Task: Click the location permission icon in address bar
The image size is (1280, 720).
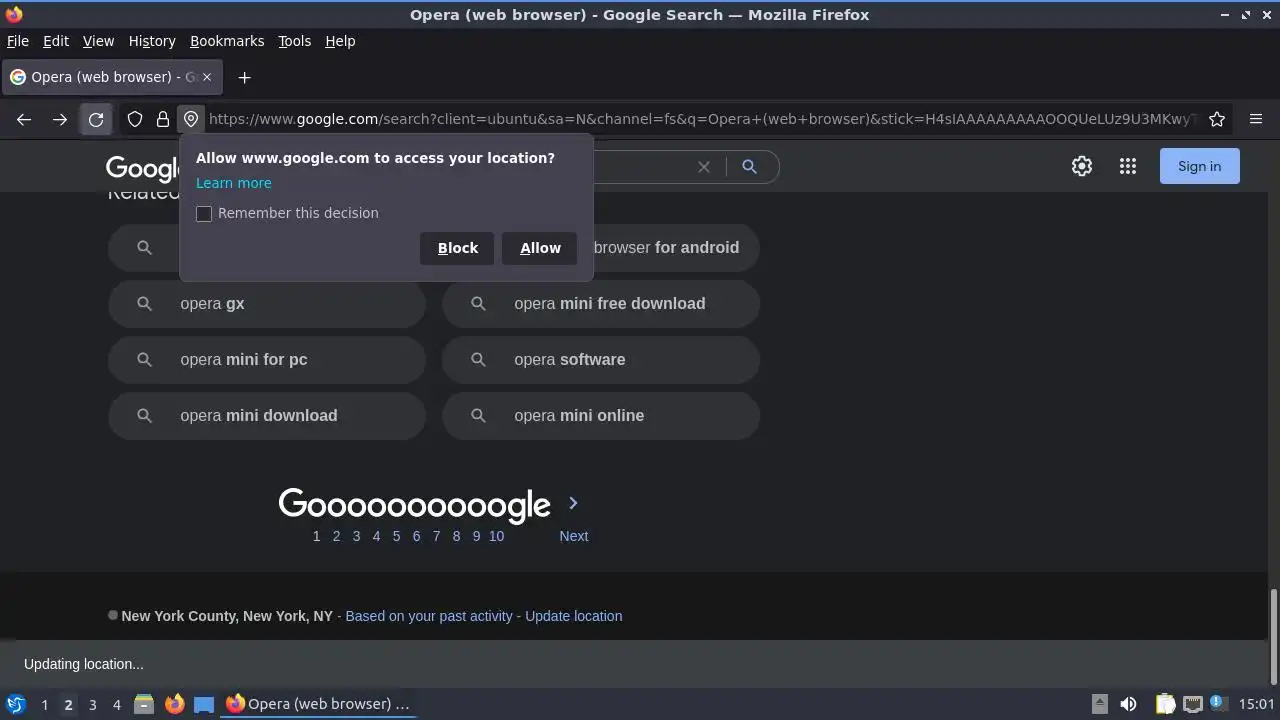Action: click(x=191, y=119)
